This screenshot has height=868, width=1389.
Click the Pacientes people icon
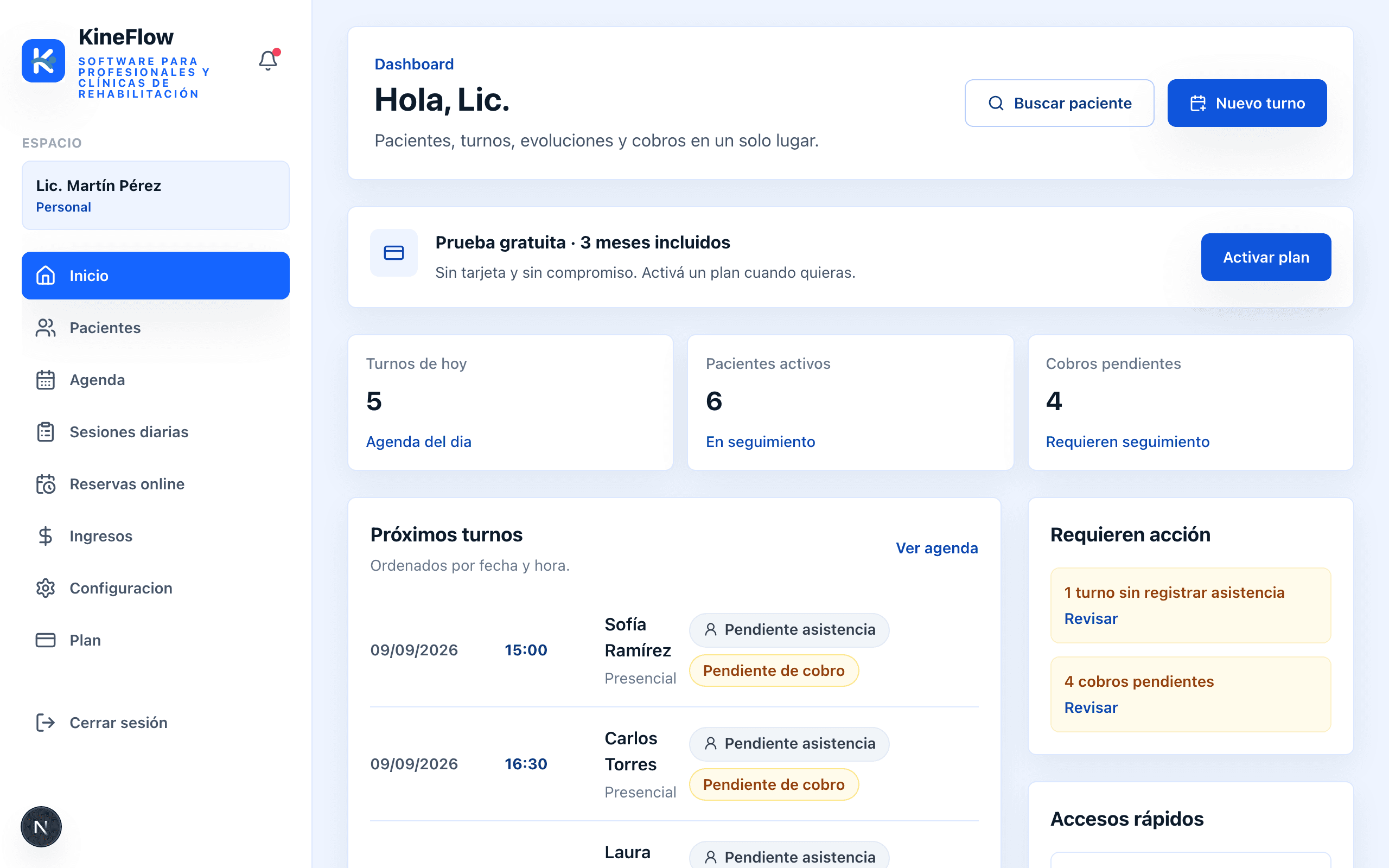(46, 328)
